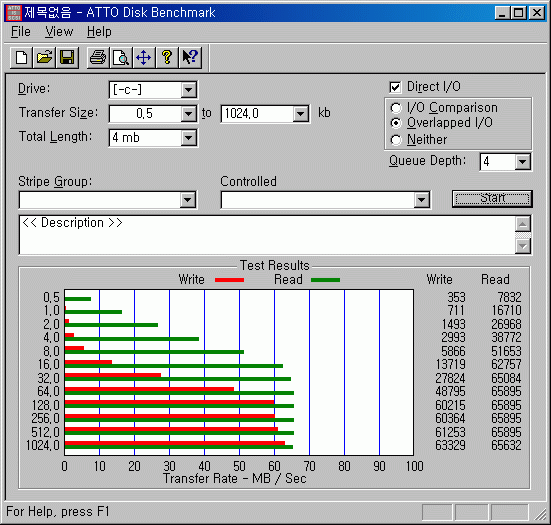Click the Read value 16710
The width and height of the screenshot is (551, 525).
coord(506,310)
